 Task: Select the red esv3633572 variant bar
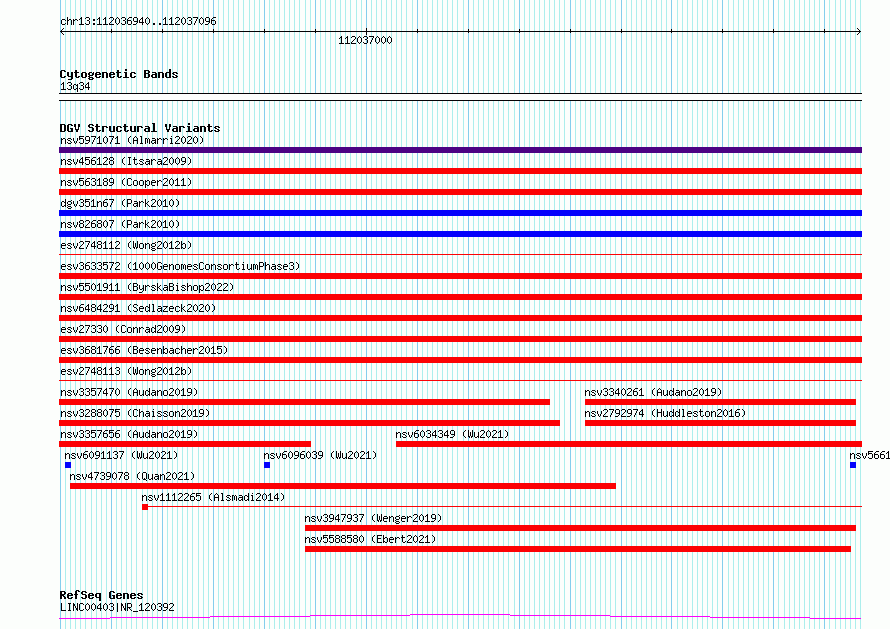pyautogui.click(x=460, y=276)
